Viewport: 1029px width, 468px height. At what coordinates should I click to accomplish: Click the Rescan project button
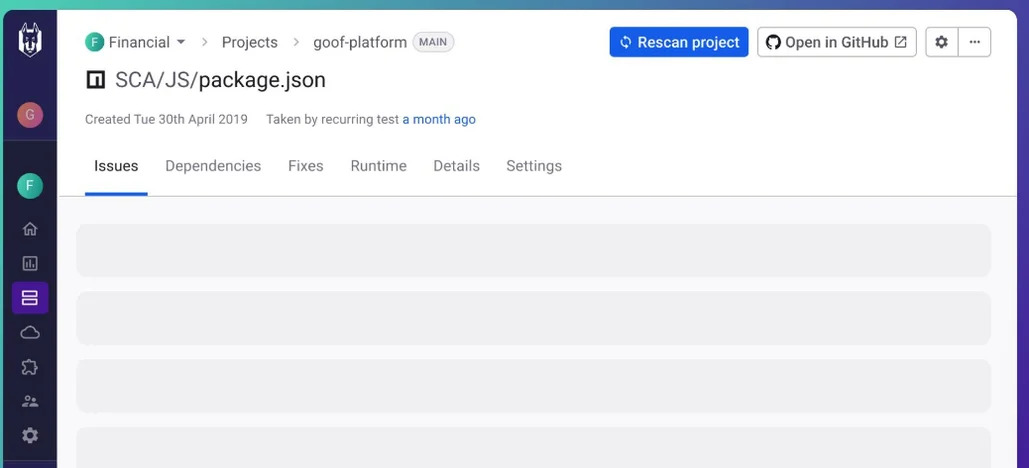click(x=679, y=42)
